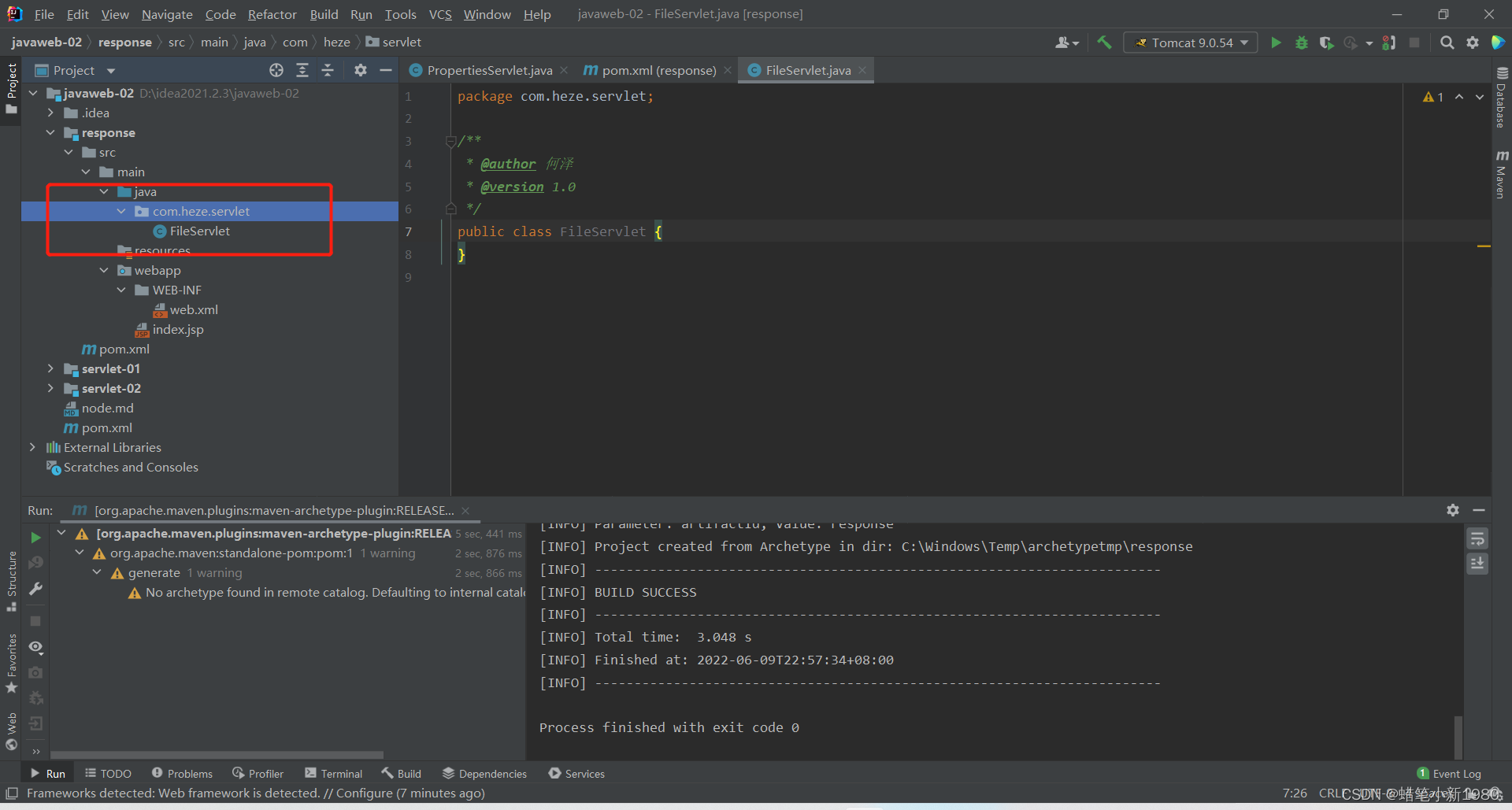1512x810 pixels.
Task: Click the warning indicator in editor corner
Action: [x=1432, y=97]
